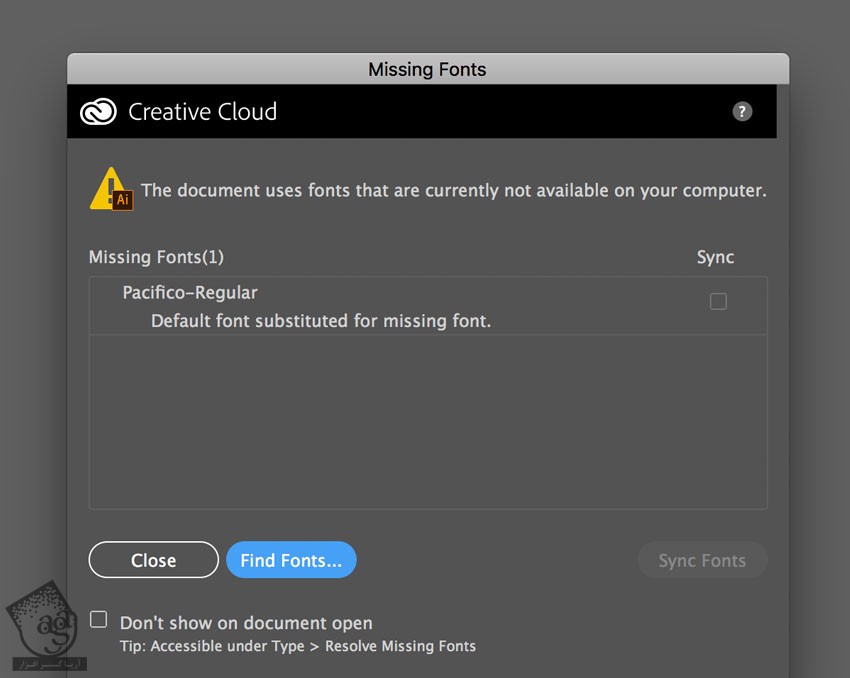
Task: Click the fonts not available warning text
Action: click(x=453, y=190)
